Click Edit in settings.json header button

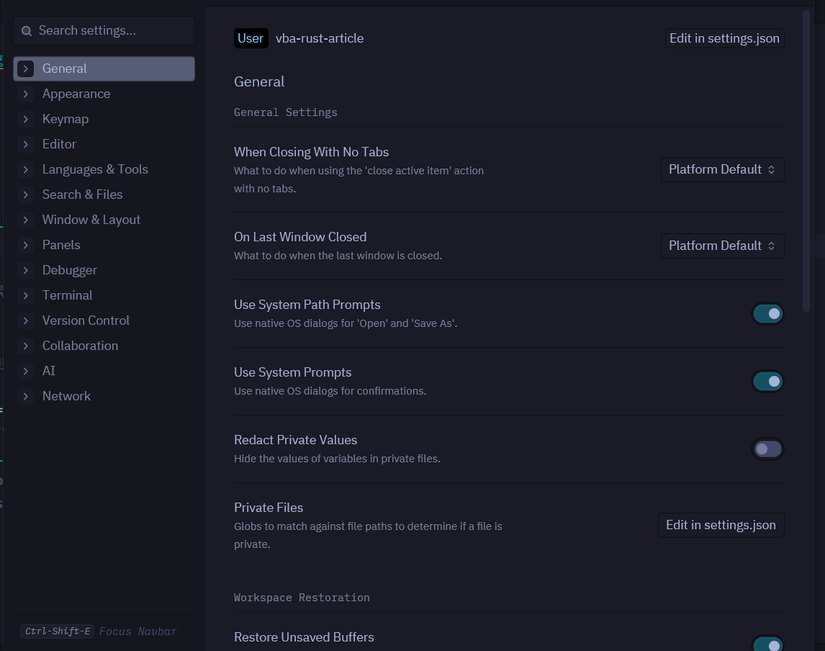724,39
